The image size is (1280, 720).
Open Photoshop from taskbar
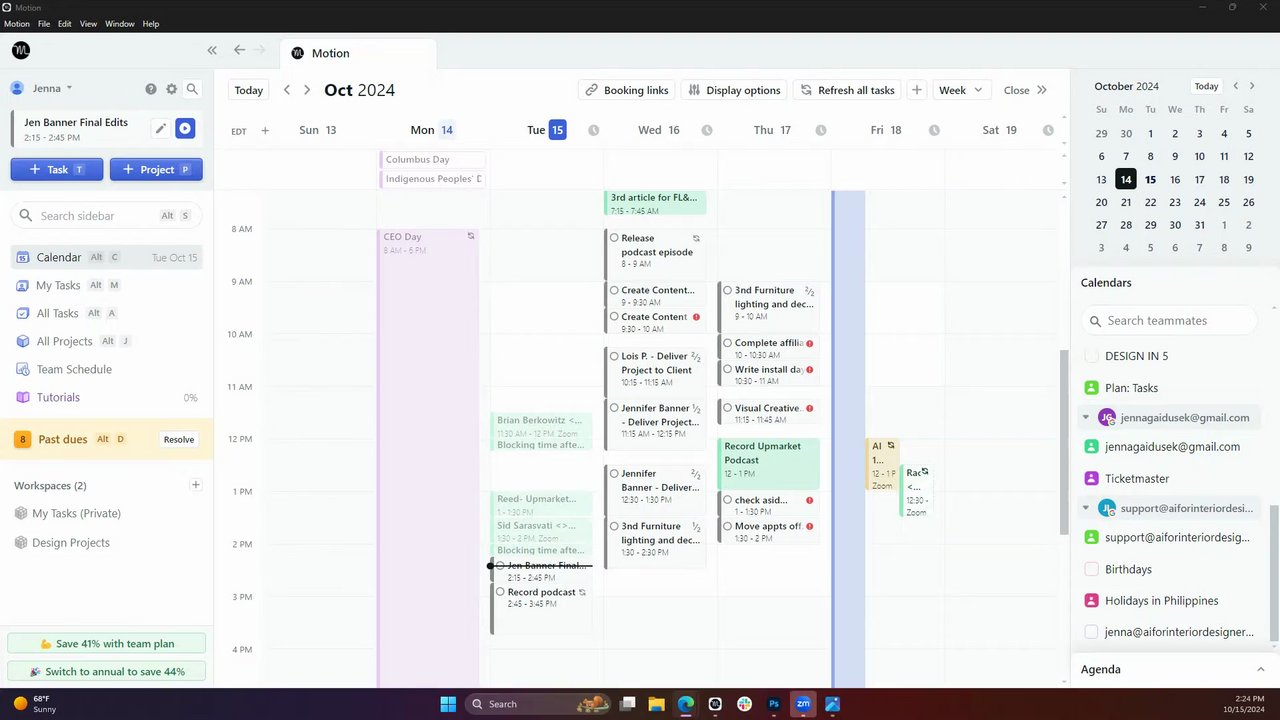773,704
